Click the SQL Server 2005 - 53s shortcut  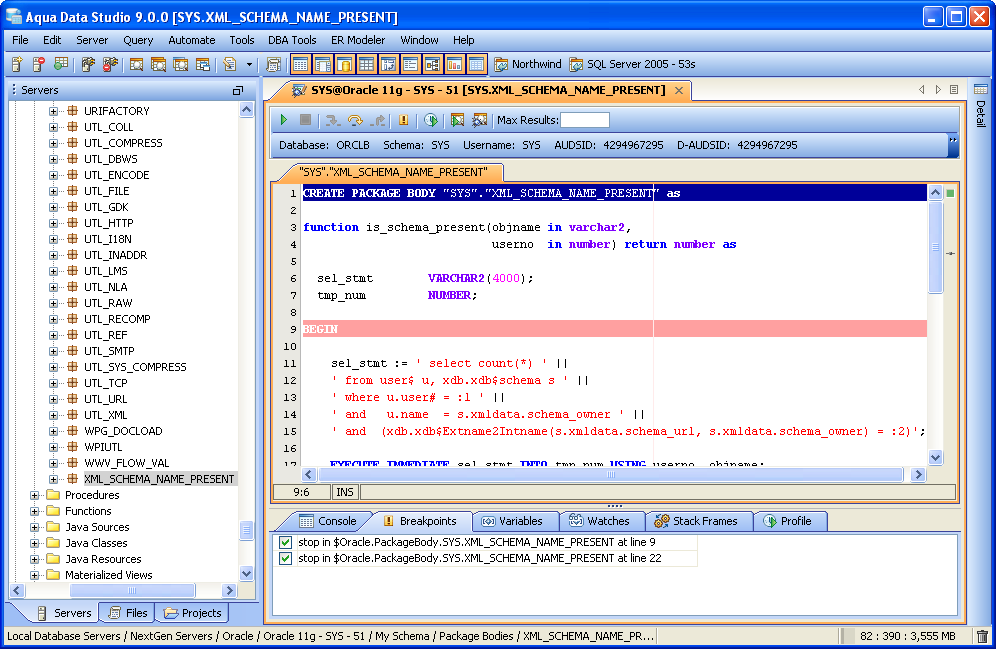pos(632,64)
